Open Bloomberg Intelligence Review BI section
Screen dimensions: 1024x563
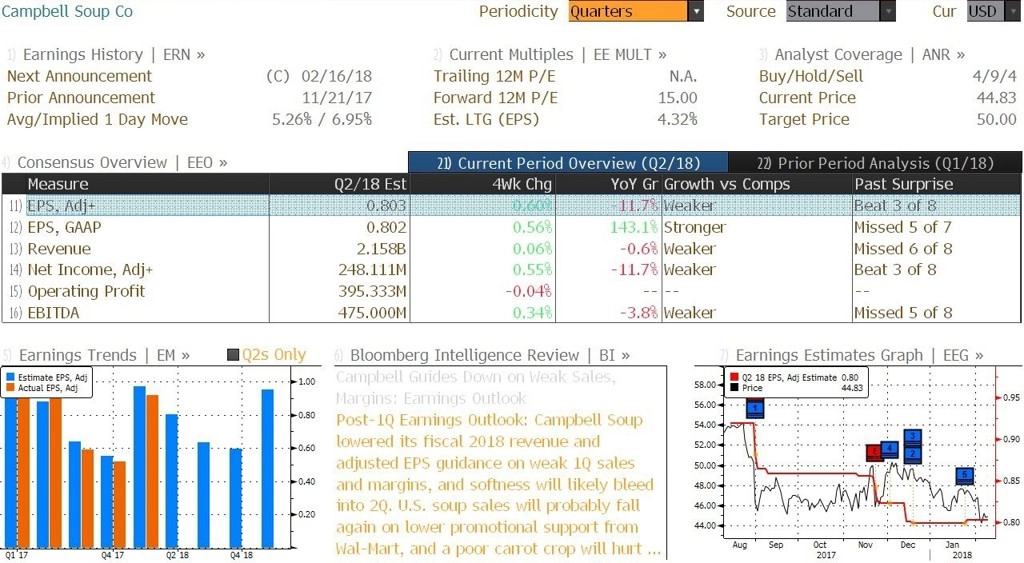[482, 355]
